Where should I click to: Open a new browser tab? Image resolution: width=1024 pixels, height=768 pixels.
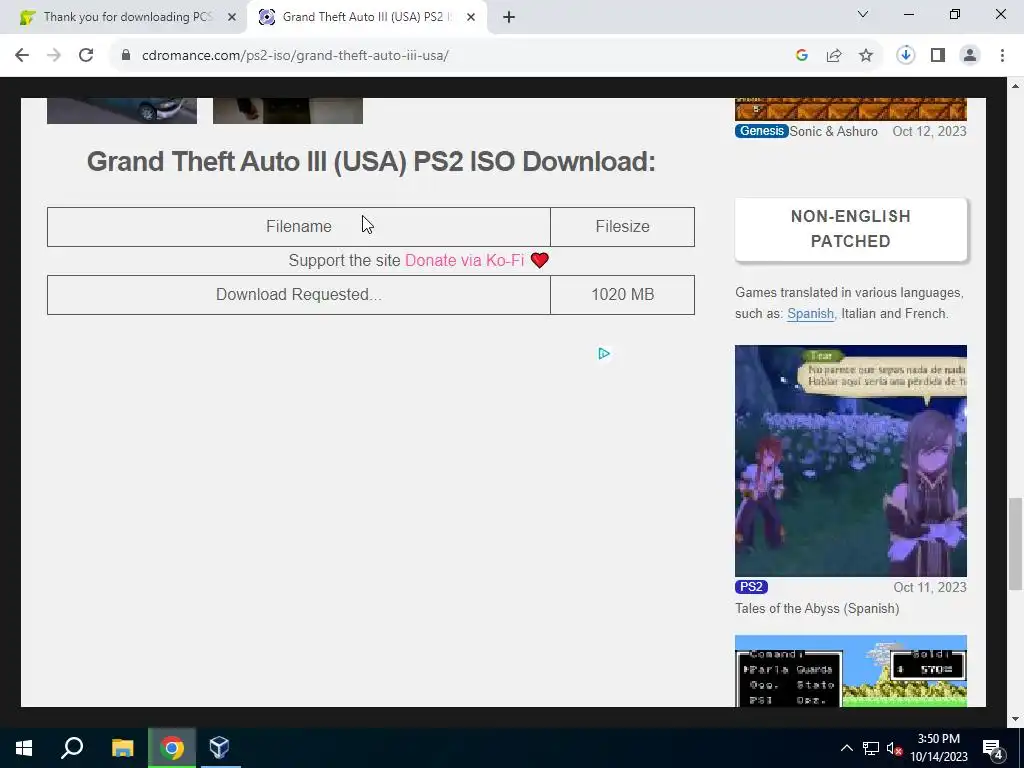[509, 18]
